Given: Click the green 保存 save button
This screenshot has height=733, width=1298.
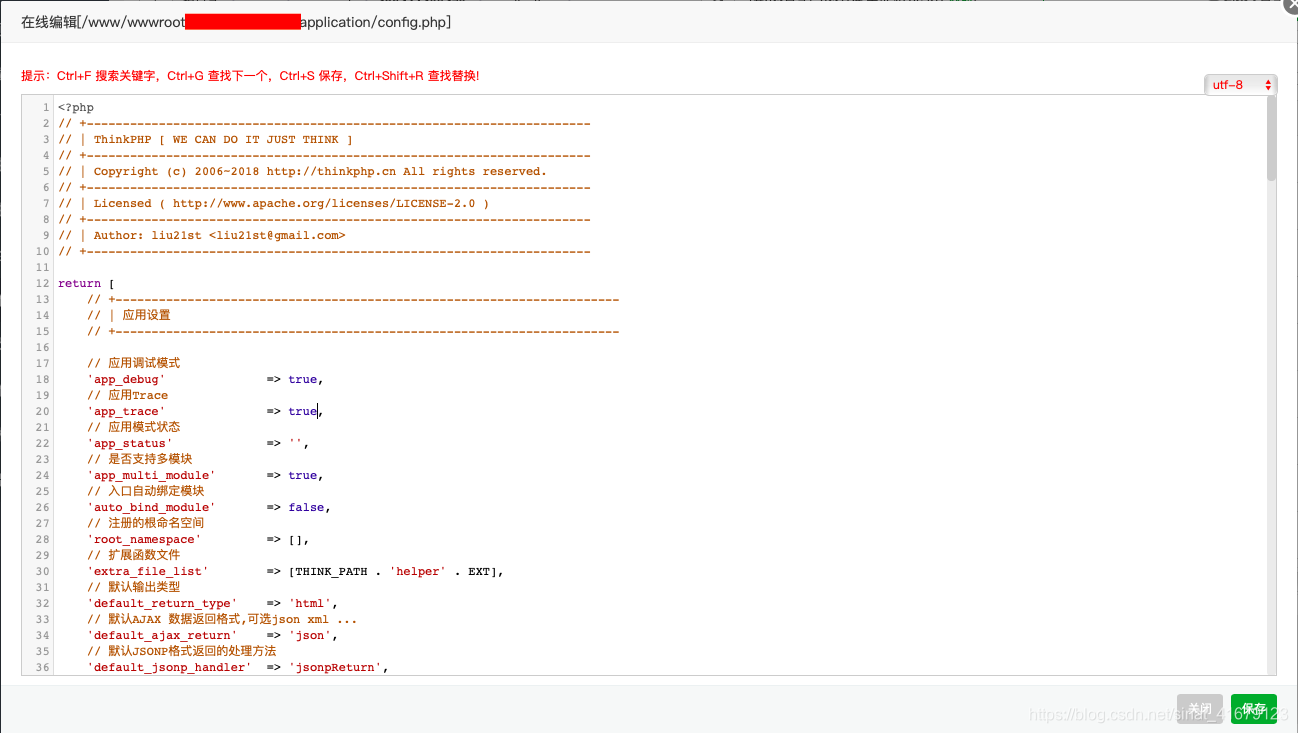Looking at the screenshot, I should pyautogui.click(x=1254, y=709).
